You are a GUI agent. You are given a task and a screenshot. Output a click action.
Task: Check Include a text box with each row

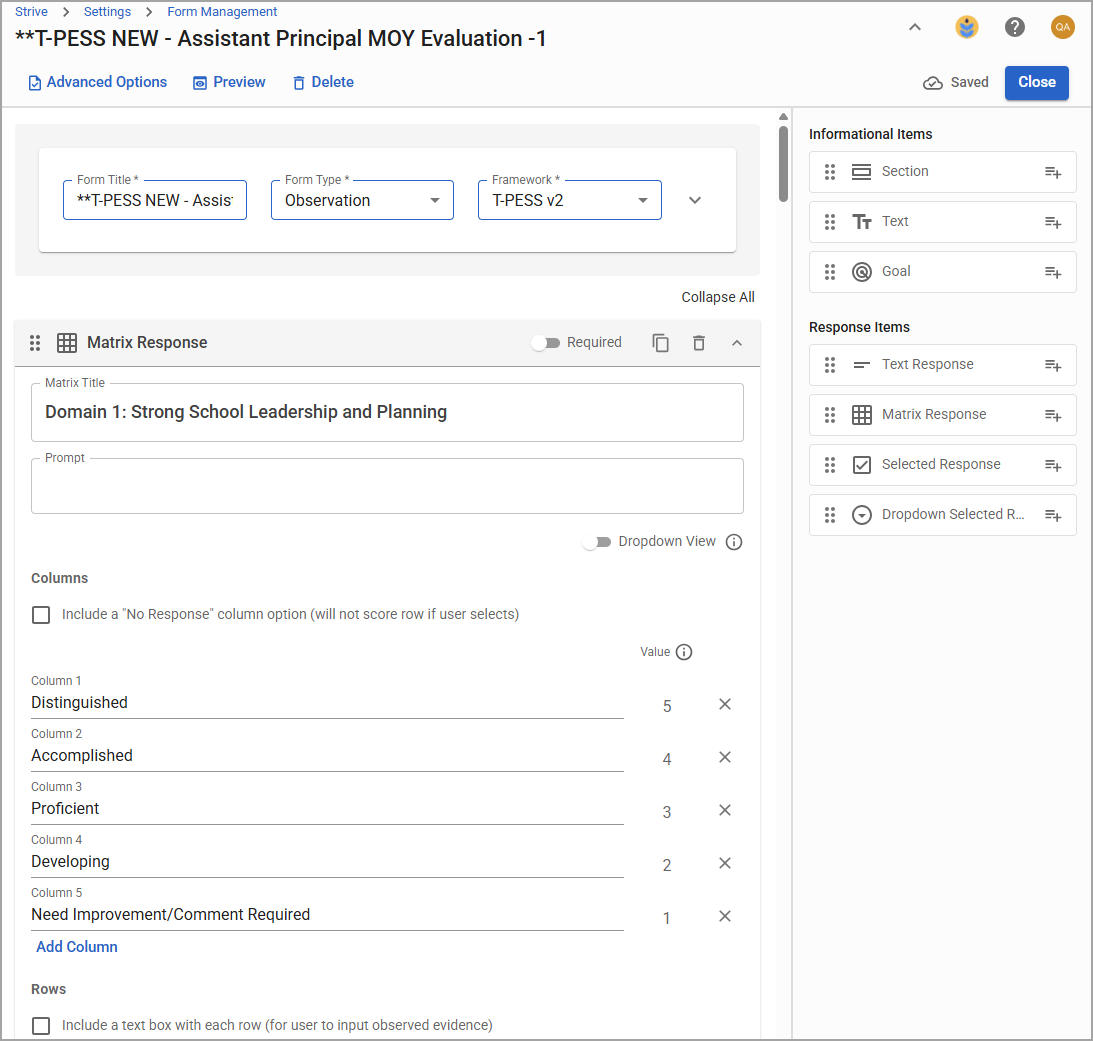point(41,1026)
